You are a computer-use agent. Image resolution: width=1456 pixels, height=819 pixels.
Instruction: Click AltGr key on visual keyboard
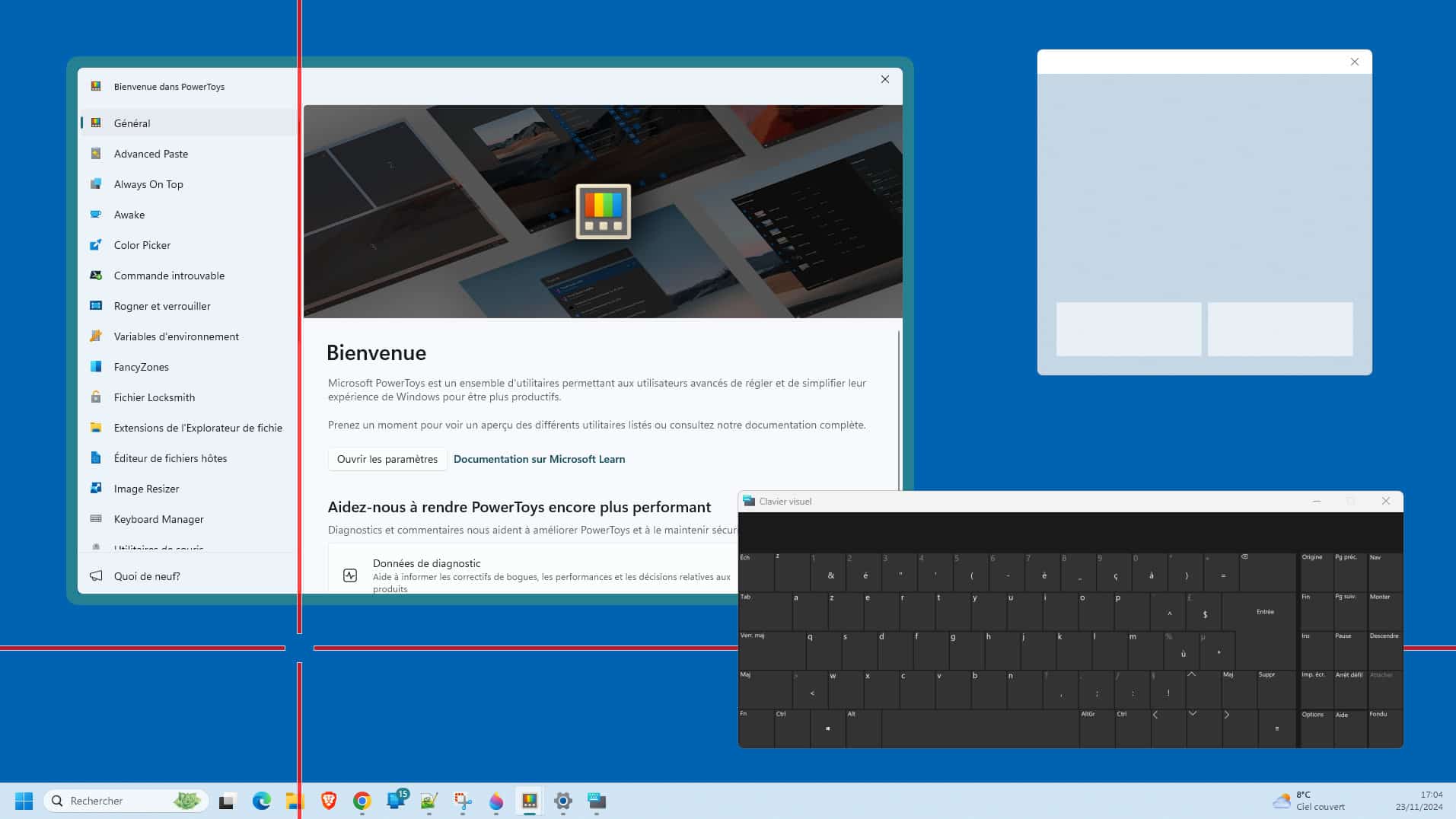(x=1096, y=728)
